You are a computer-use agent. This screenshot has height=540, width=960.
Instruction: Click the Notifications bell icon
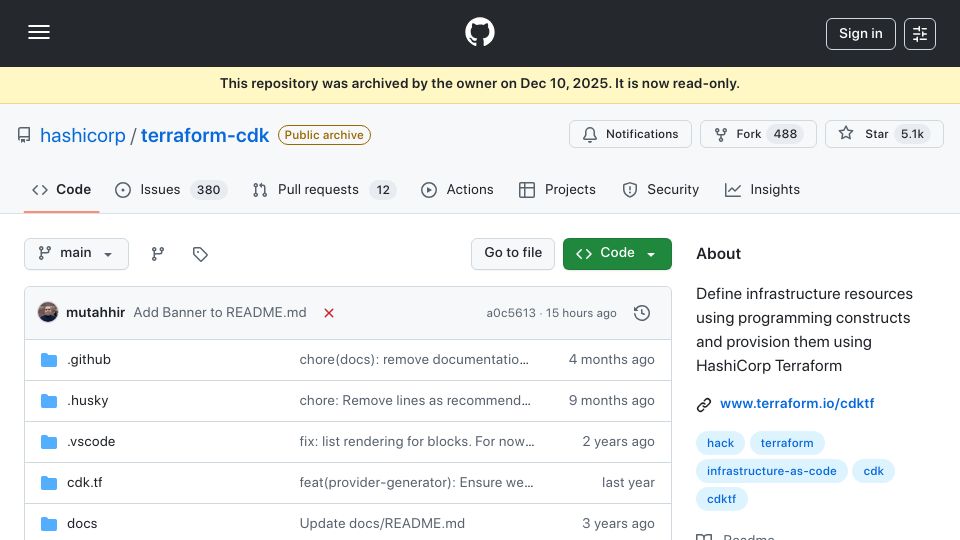click(590, 134)
